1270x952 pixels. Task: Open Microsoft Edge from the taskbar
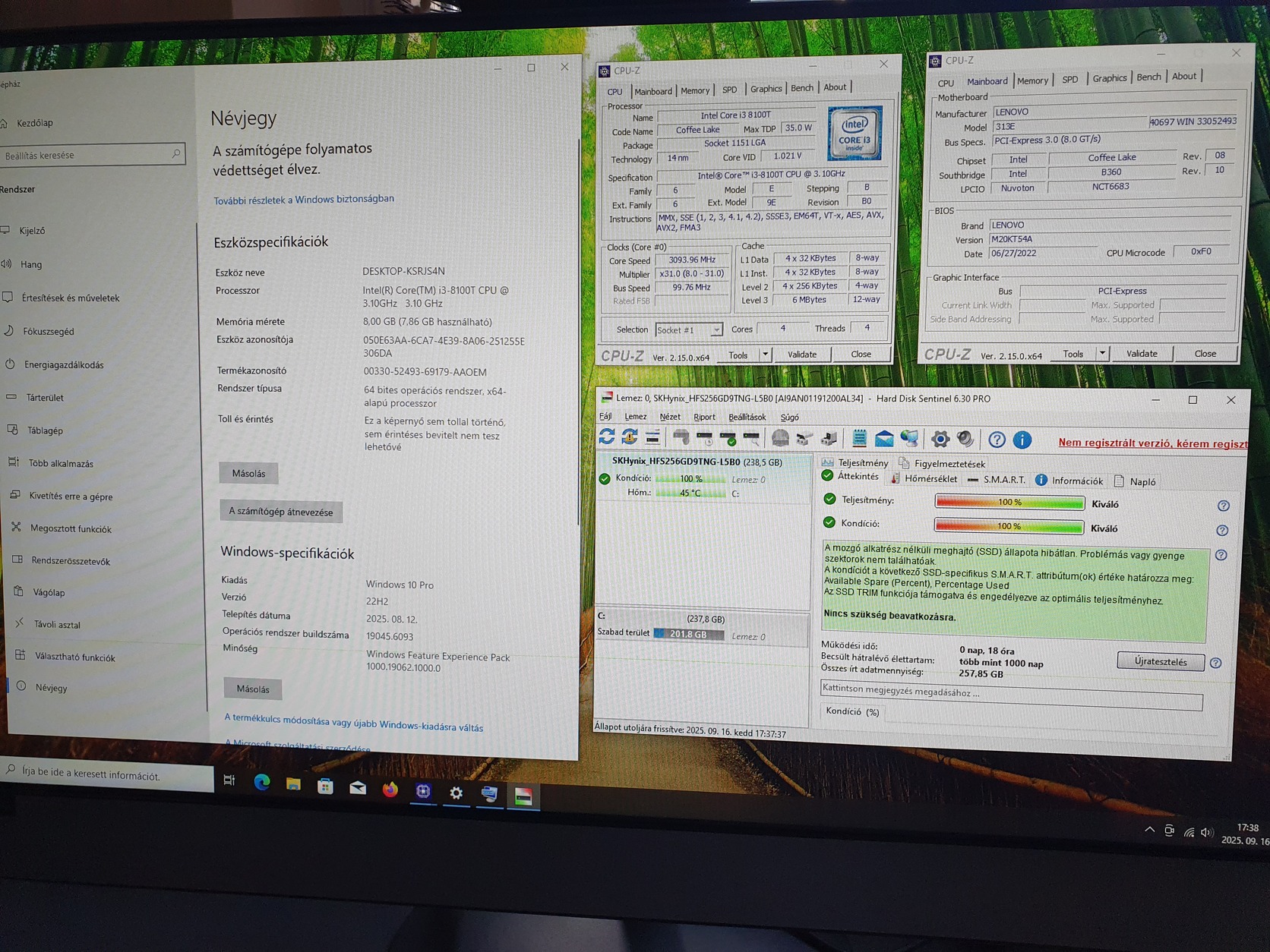(x=262, y=782)
